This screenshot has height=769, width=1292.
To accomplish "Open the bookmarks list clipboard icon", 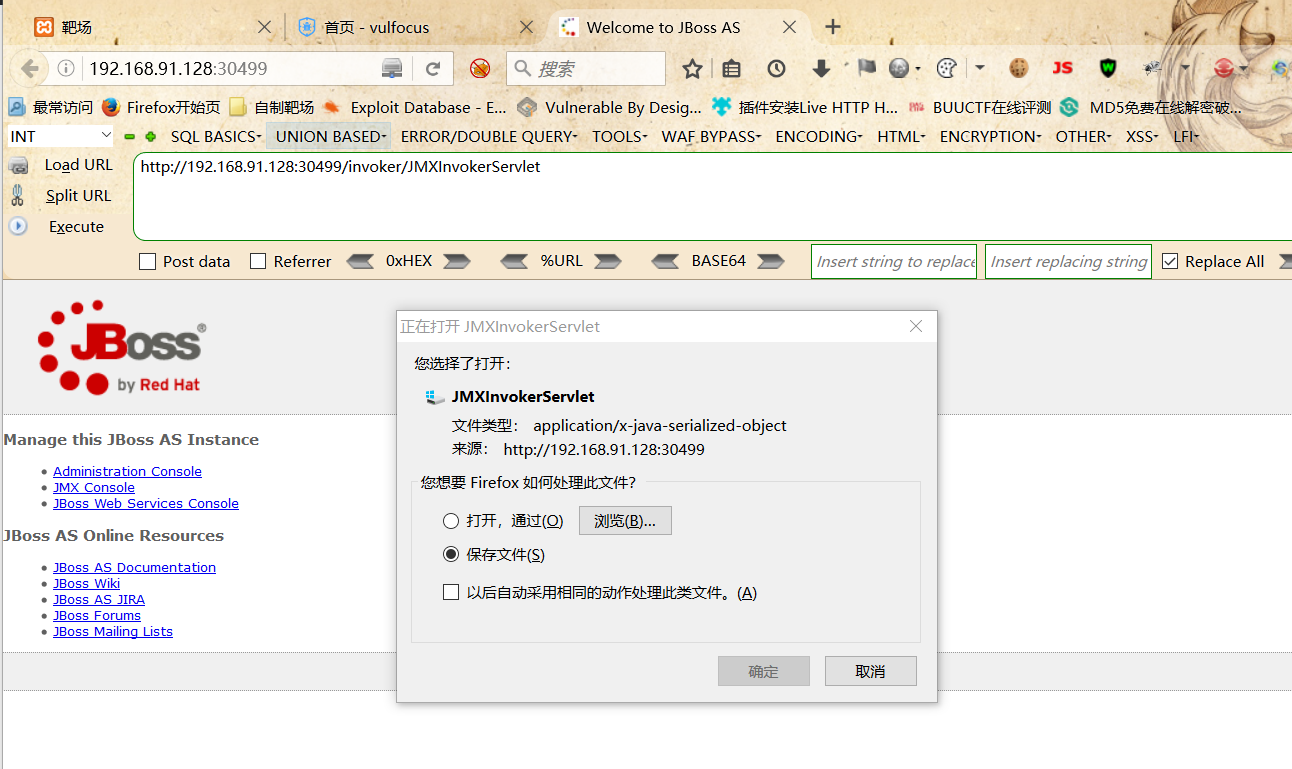I will coord(732,68).
